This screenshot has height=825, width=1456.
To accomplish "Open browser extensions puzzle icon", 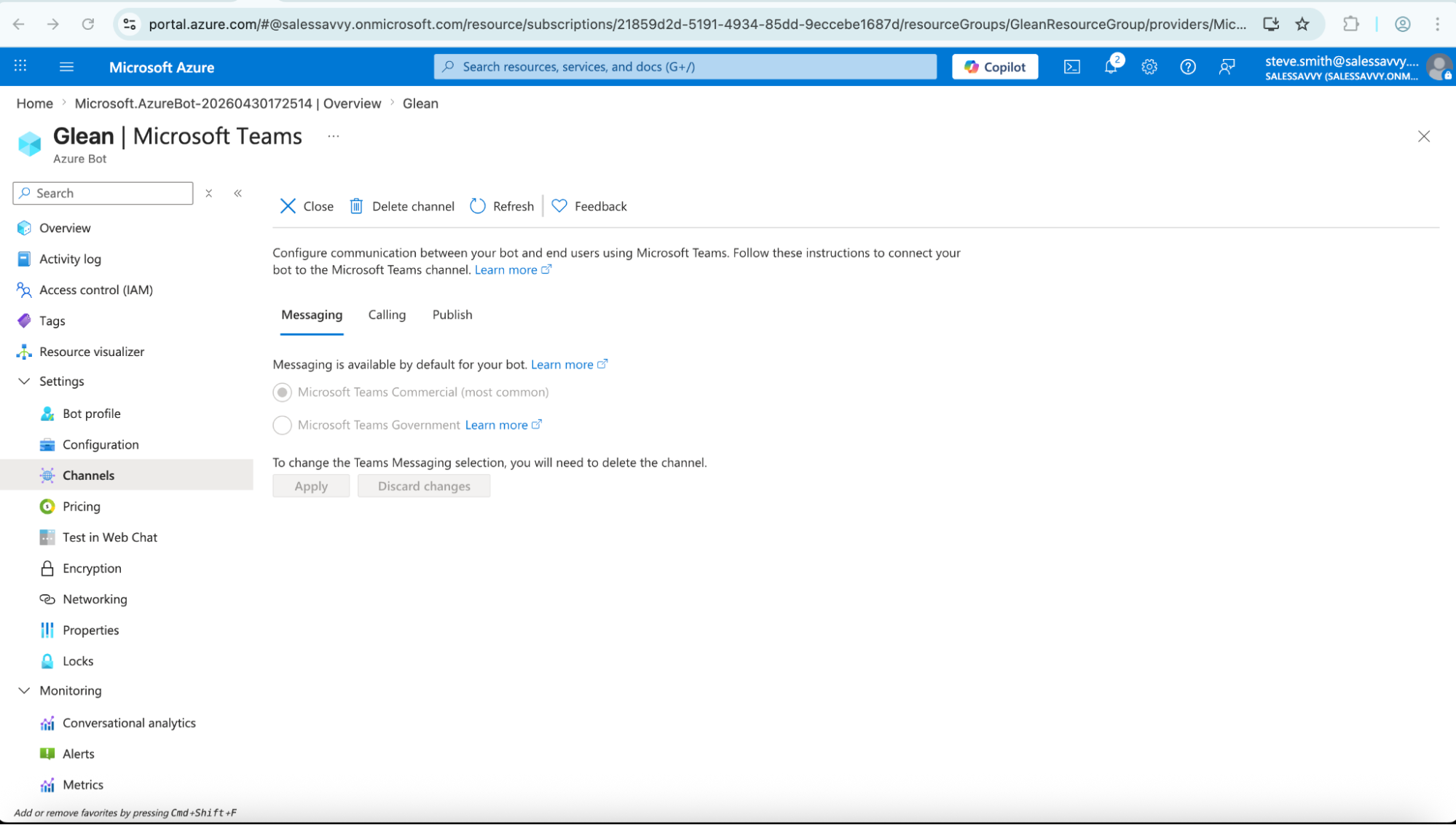I will tap(1350, 24).
